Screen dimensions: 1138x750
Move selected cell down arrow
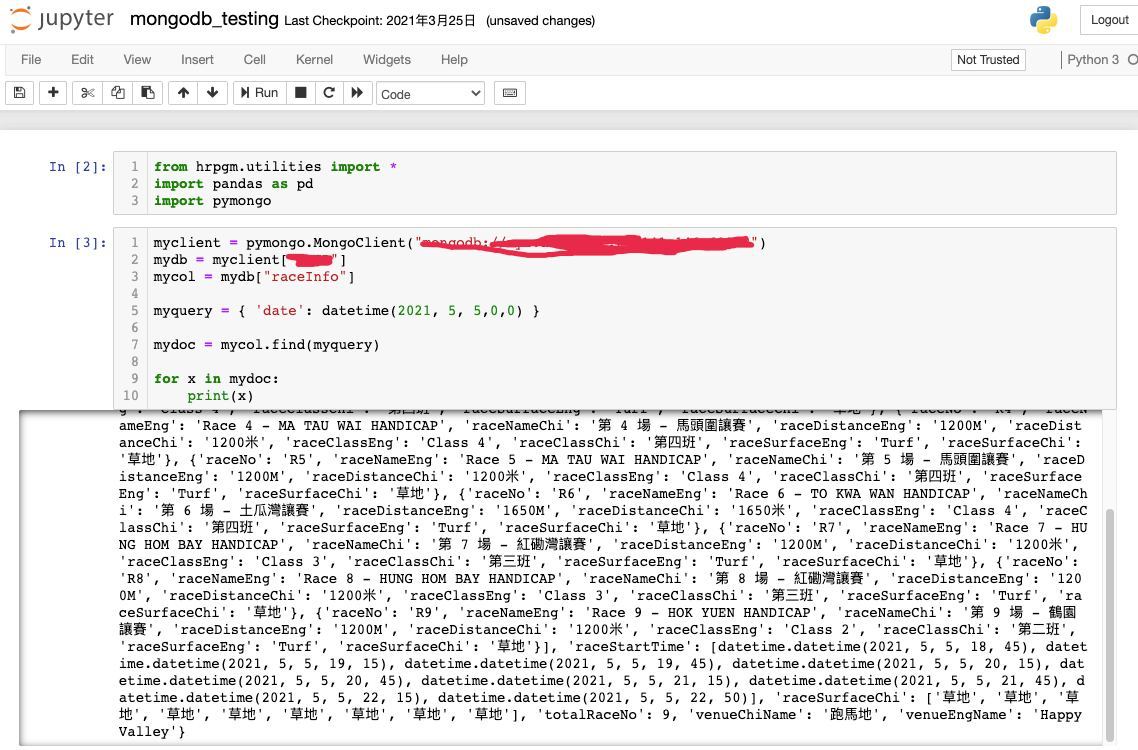pyautogui.click(x=212, y=93)
